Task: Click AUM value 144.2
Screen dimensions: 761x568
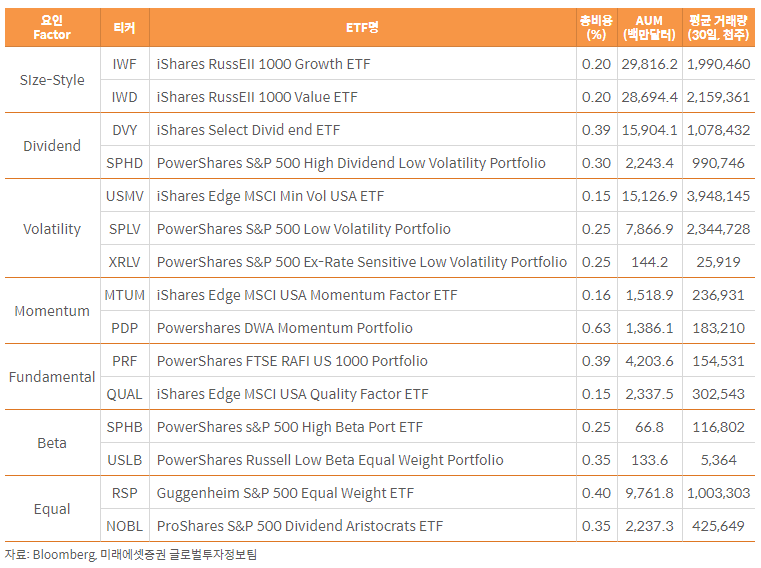Action: pyautogui.click(x=649, y=262)
